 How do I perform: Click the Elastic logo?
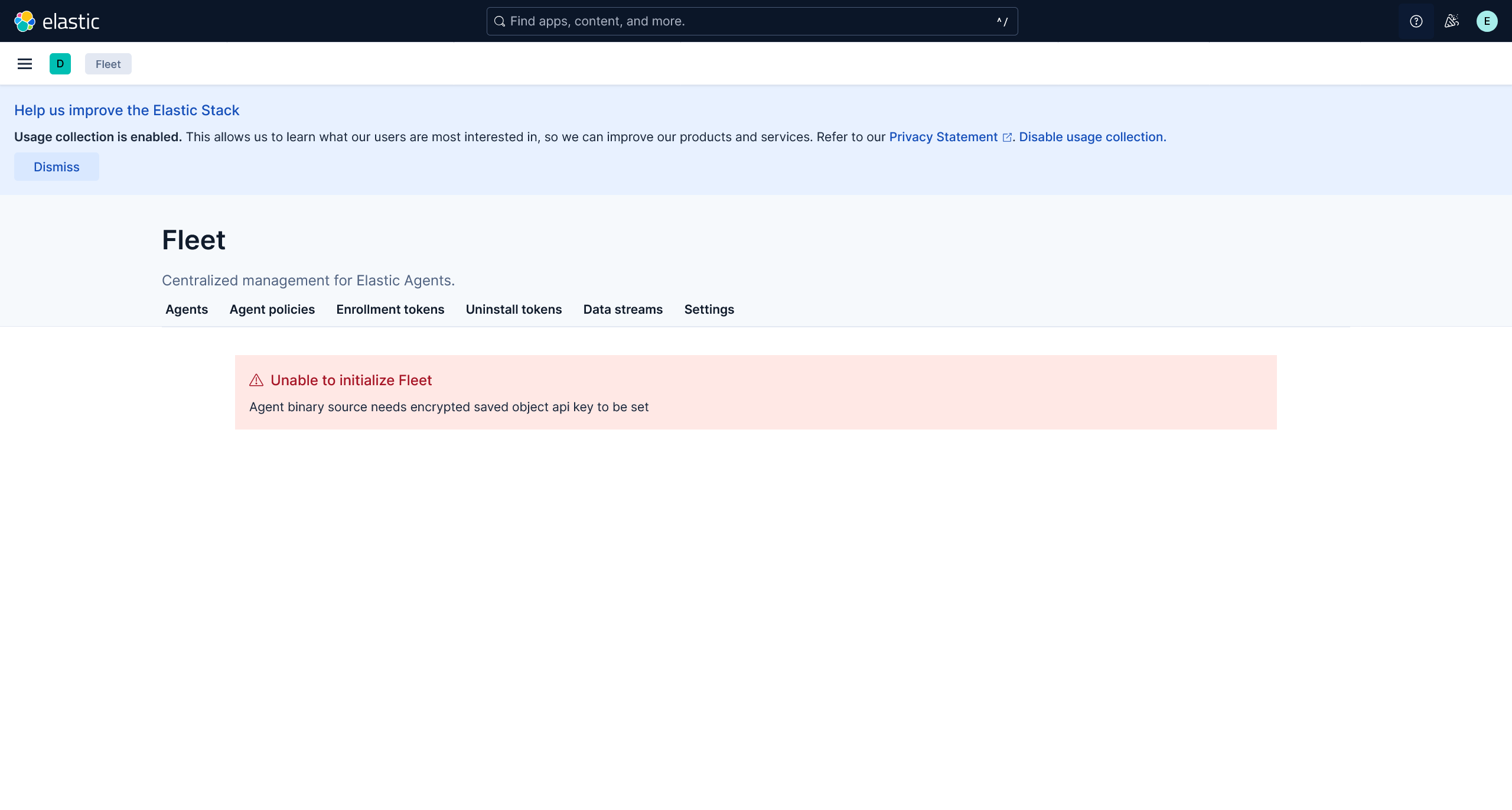(57, 21)
